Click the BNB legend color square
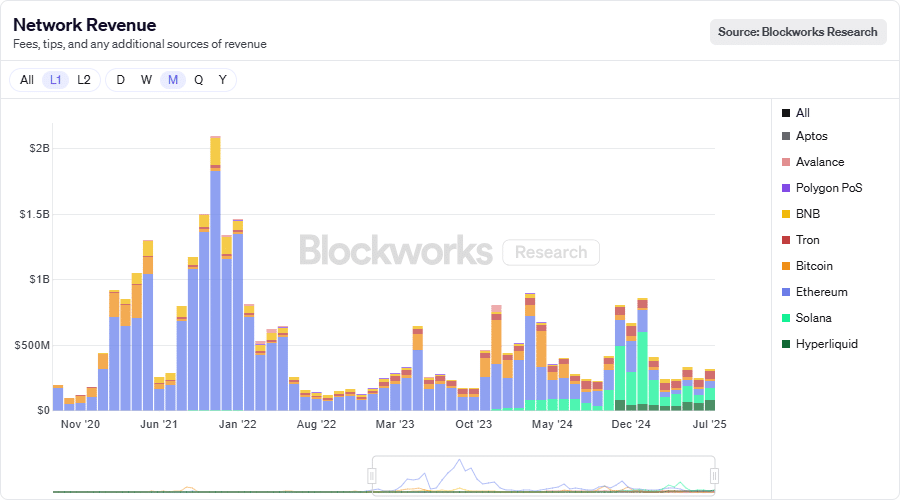Screen dimensions: 900x500 tap(786, 214)
